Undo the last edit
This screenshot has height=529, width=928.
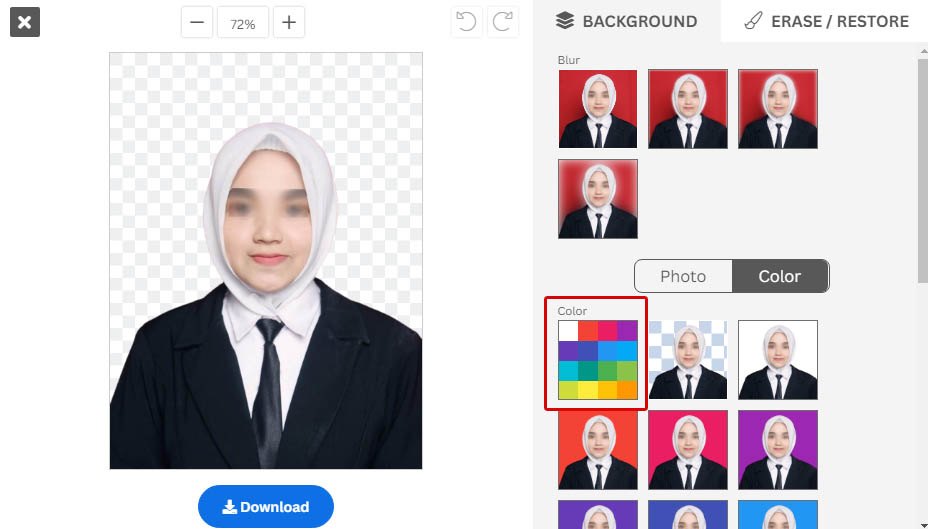coord(466,22)
